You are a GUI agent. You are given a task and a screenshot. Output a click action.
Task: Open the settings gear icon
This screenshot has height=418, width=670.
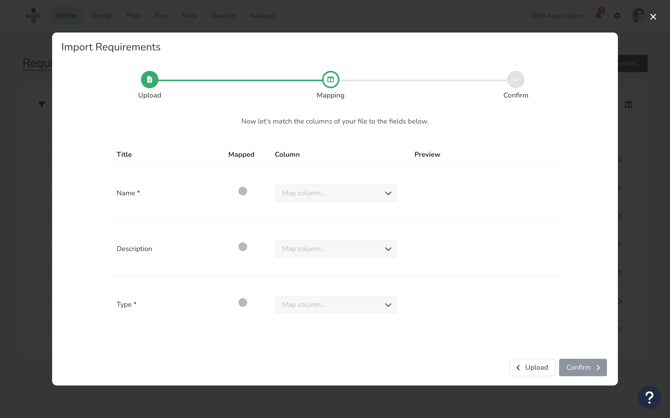[x=617, y=16]
